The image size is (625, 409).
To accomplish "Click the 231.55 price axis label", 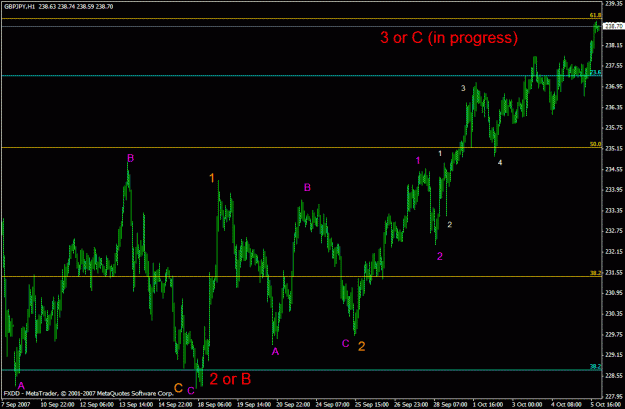I will [614, 272].
